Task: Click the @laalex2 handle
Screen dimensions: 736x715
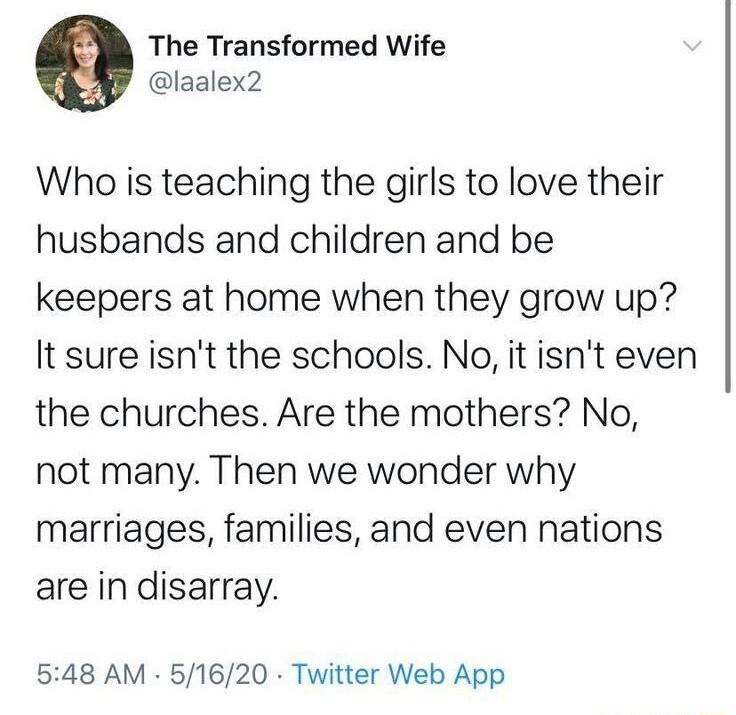Action: coord(204,82)
